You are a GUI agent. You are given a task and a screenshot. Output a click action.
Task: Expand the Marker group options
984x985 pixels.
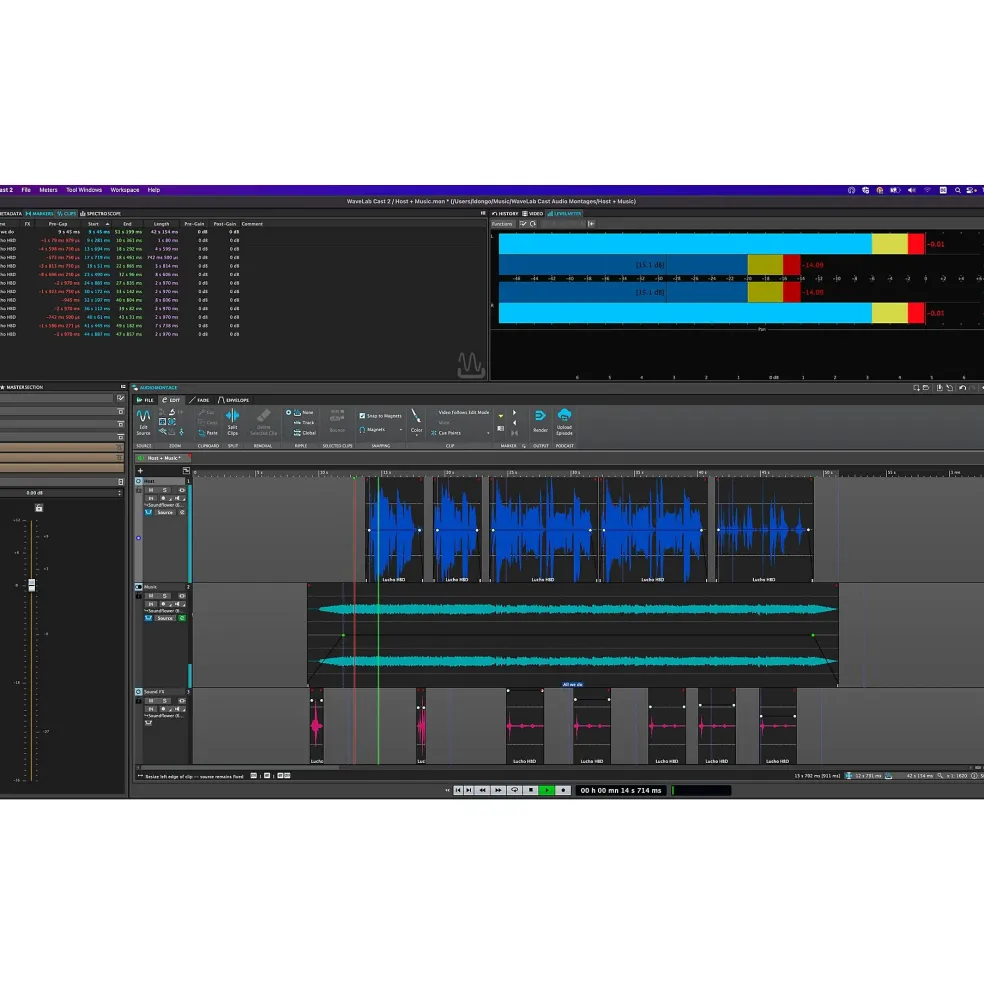(523, 446)
